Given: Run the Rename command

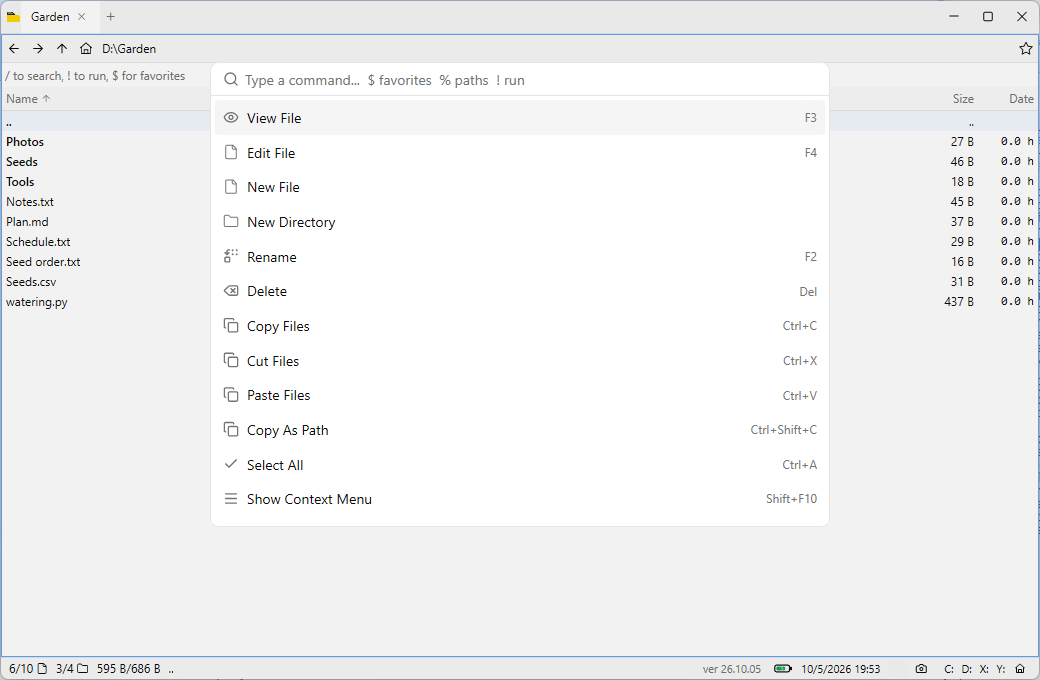Looking at the screenshot, I should pos(520,257).
